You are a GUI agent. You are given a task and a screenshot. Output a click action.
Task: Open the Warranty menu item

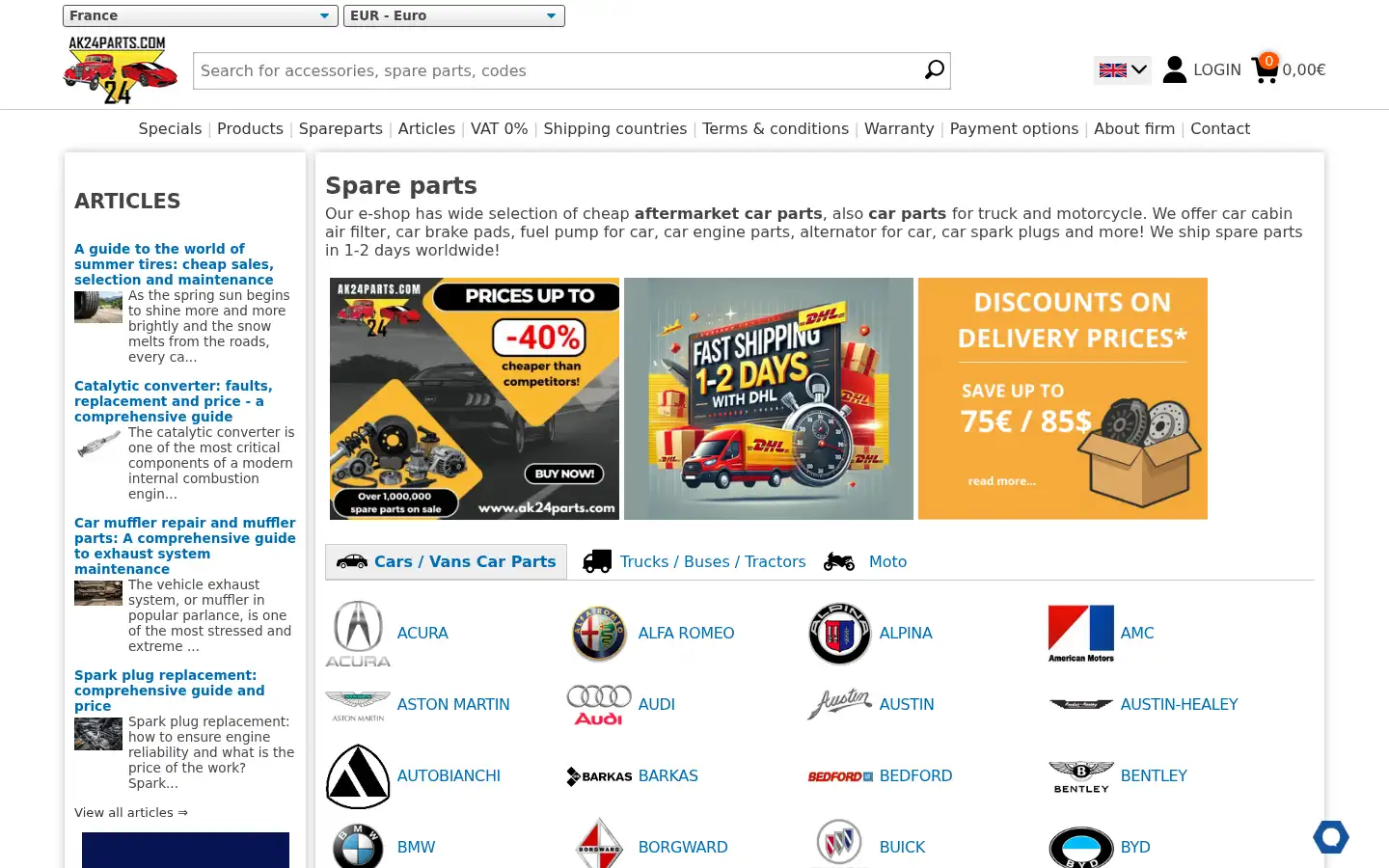[x=899, y=128]
